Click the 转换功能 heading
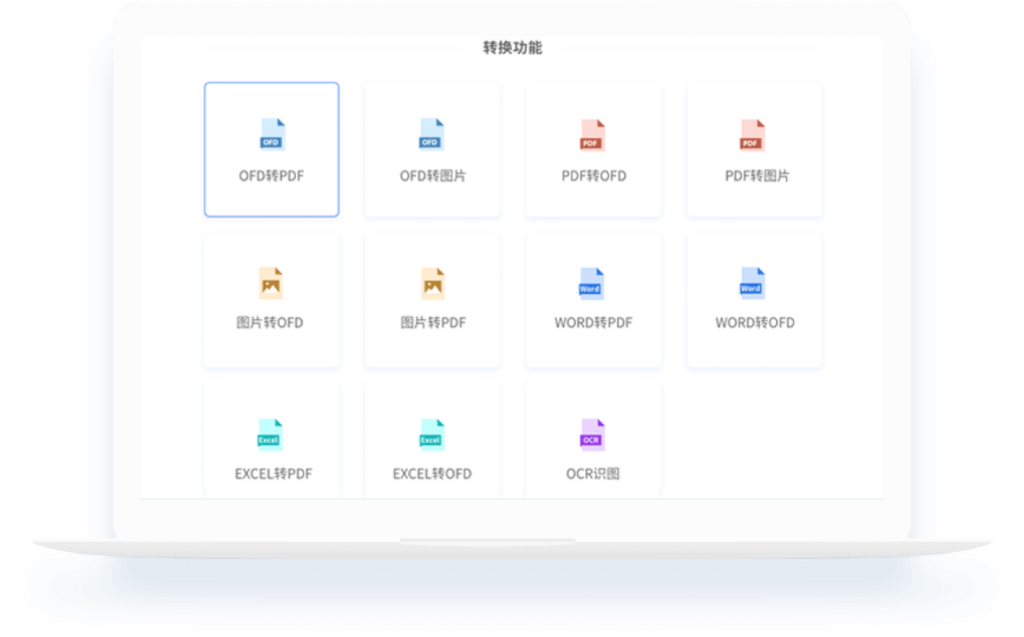 click(513, 48)
